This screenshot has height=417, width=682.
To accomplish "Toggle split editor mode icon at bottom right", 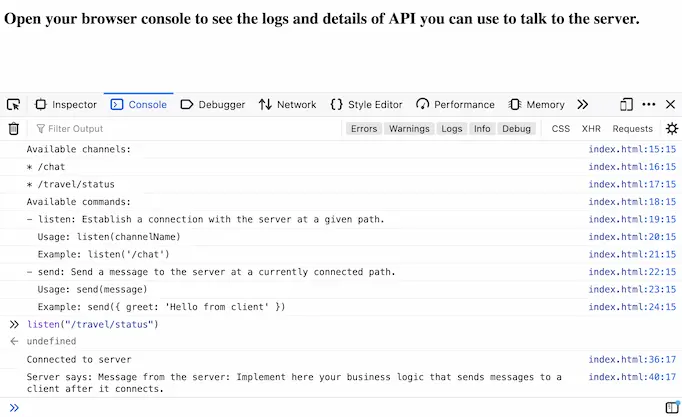I will (671, 407).
